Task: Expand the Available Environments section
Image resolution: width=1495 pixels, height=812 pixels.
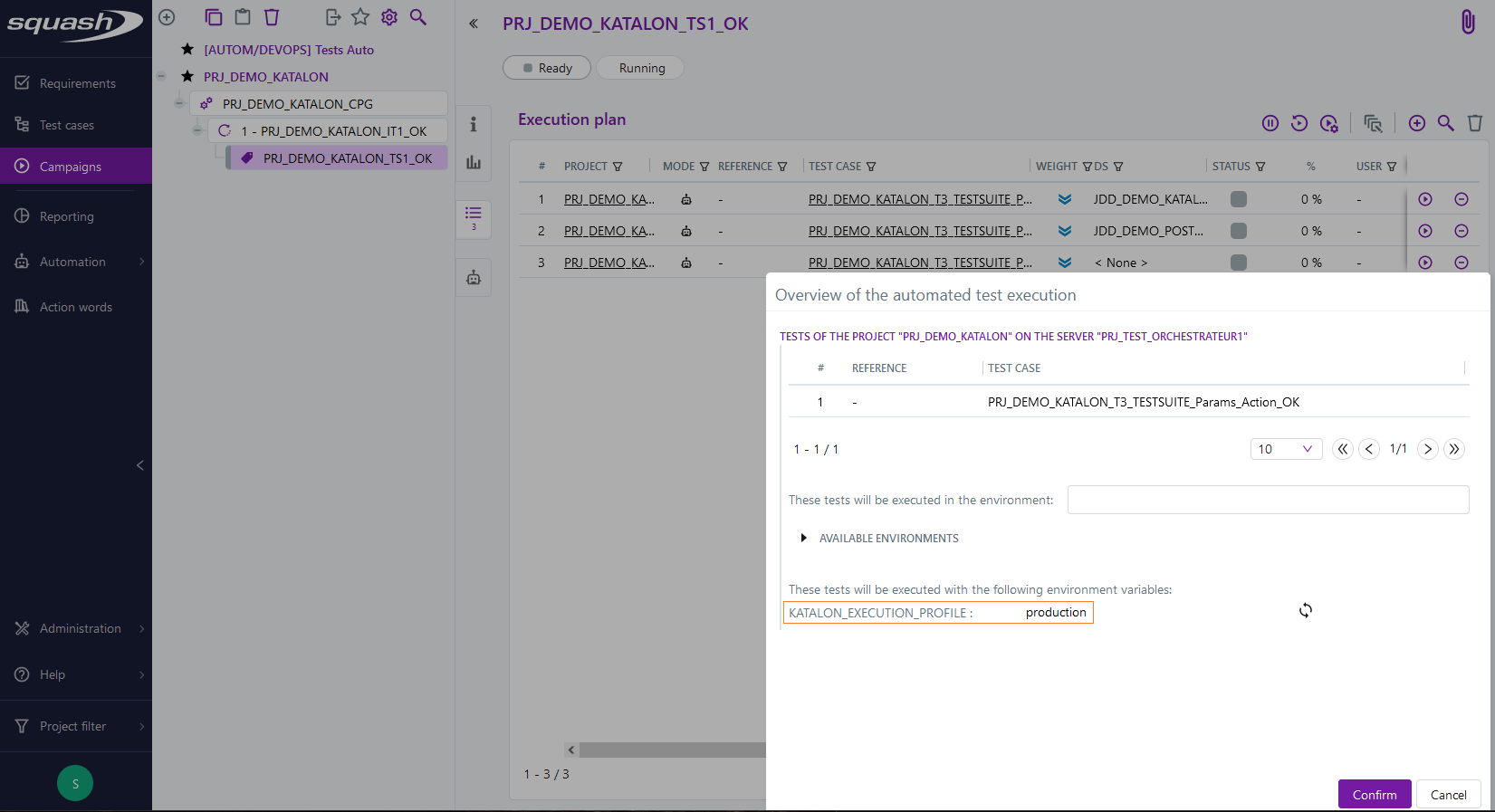Action: tap(803, 539)
